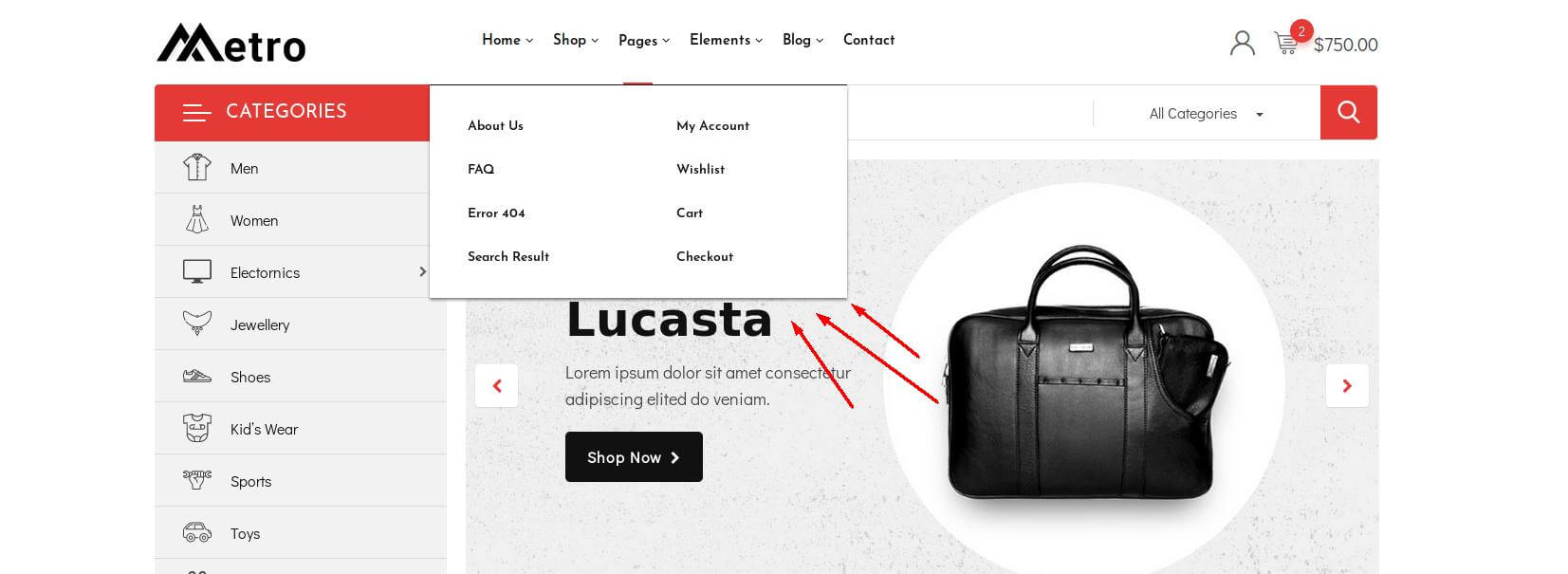1568x574 pixels.
Task: Go to next slide arrow
Action: click(1347, 385)
